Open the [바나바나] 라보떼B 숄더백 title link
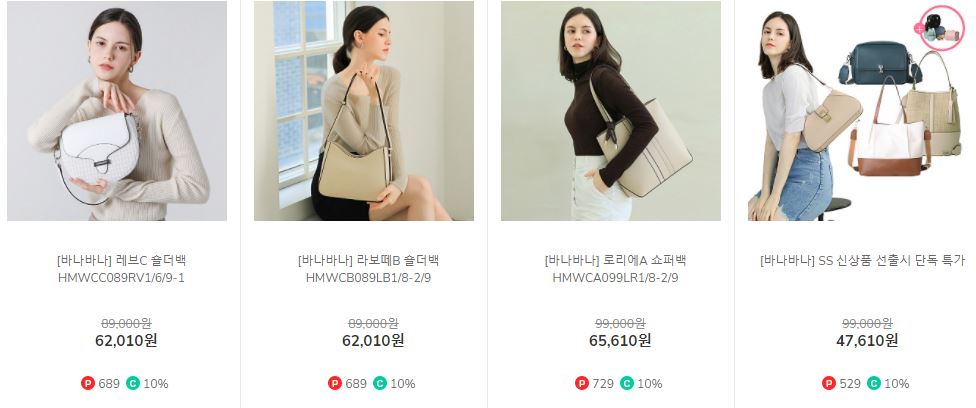The width and height of the screenshot is (976, 408). pos(368,260)
